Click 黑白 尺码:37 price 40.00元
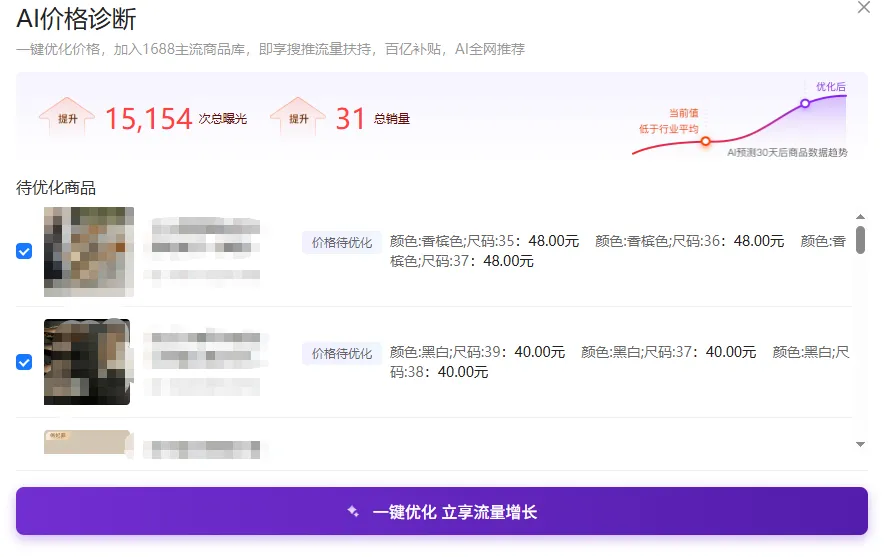 tap(731, 352)
